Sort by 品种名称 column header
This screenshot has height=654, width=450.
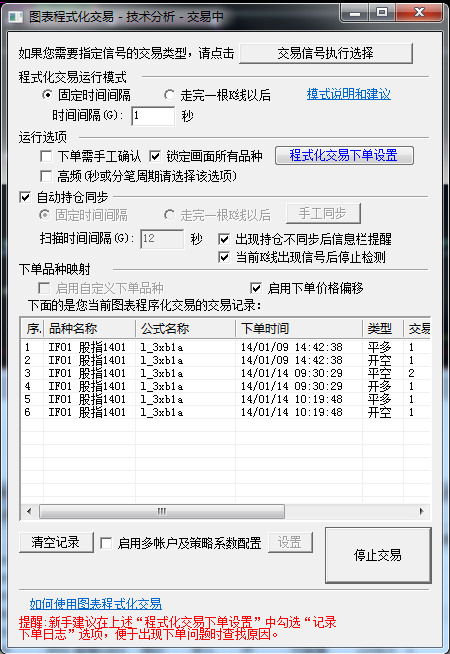pos(90,329)
